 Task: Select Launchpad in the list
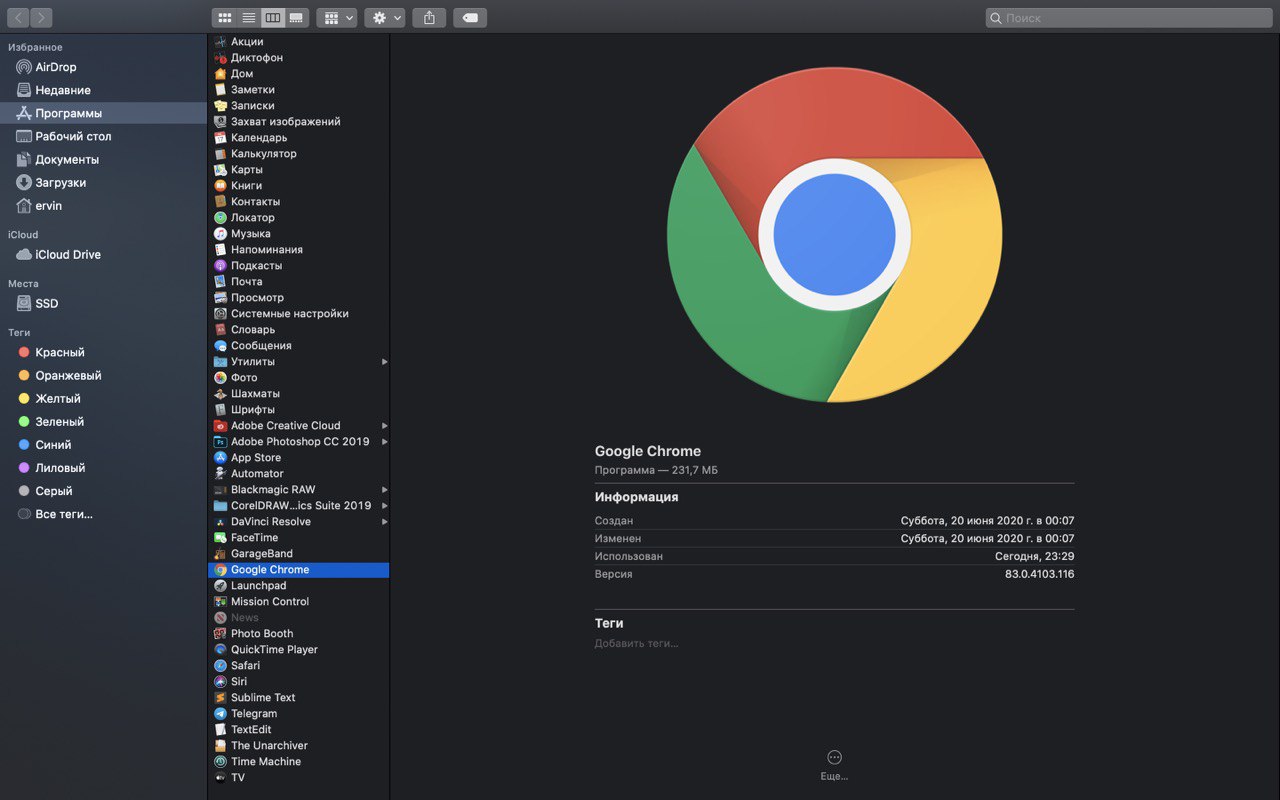(x=298, y=585)
